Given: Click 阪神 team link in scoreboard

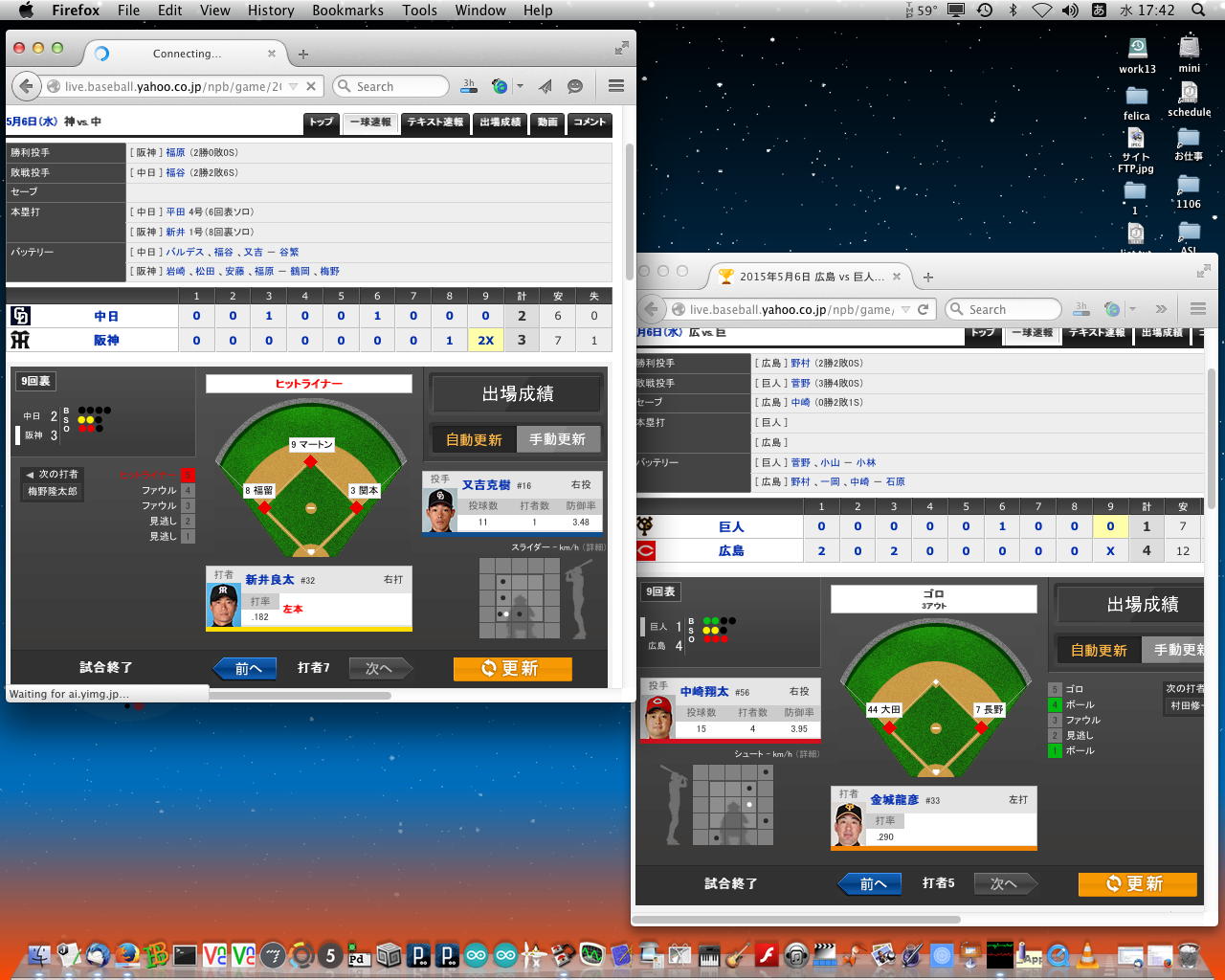Looking at the screenshot, I should (105, 340).
